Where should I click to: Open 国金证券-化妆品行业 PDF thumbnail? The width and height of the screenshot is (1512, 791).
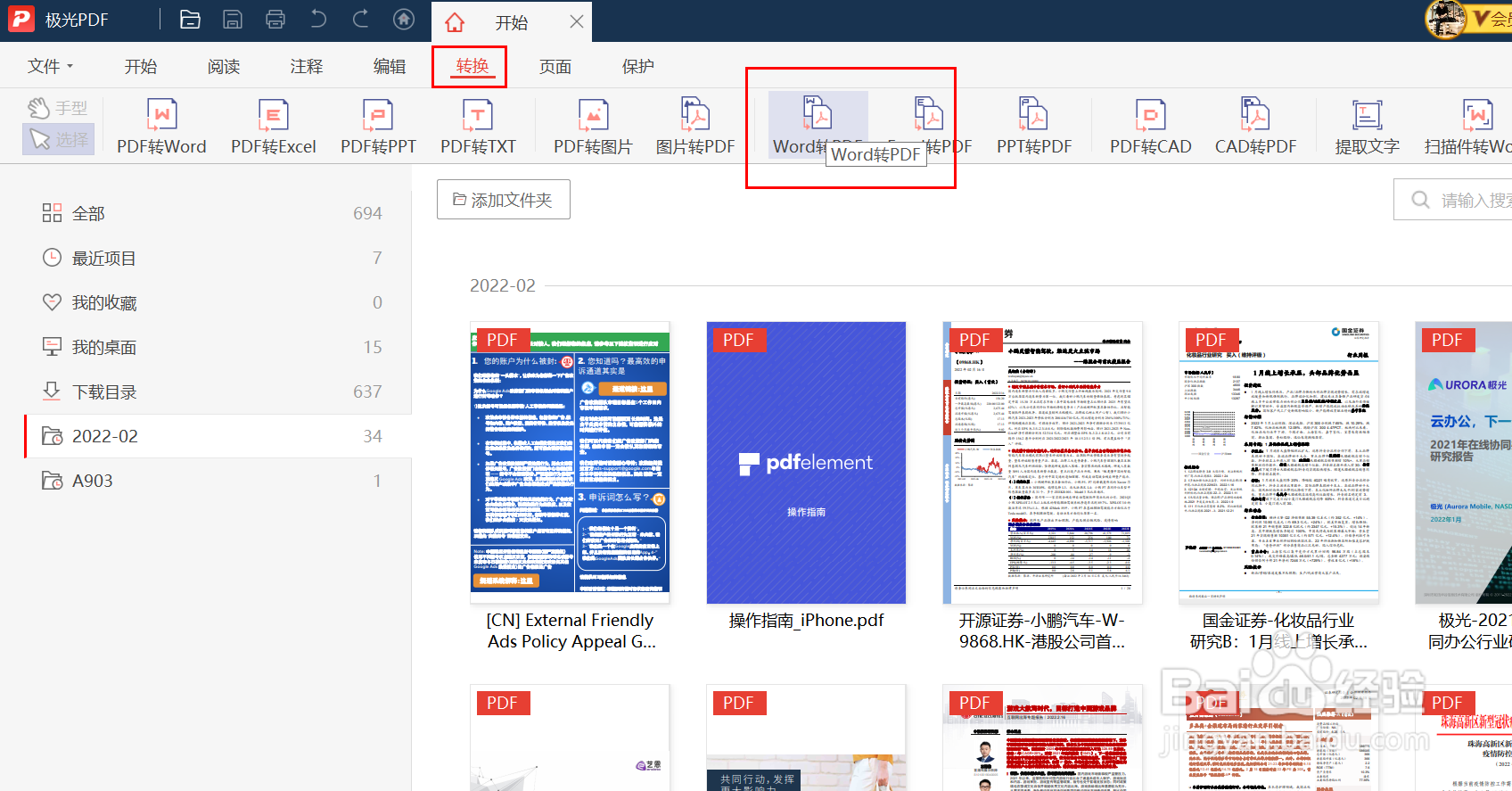1278,463
